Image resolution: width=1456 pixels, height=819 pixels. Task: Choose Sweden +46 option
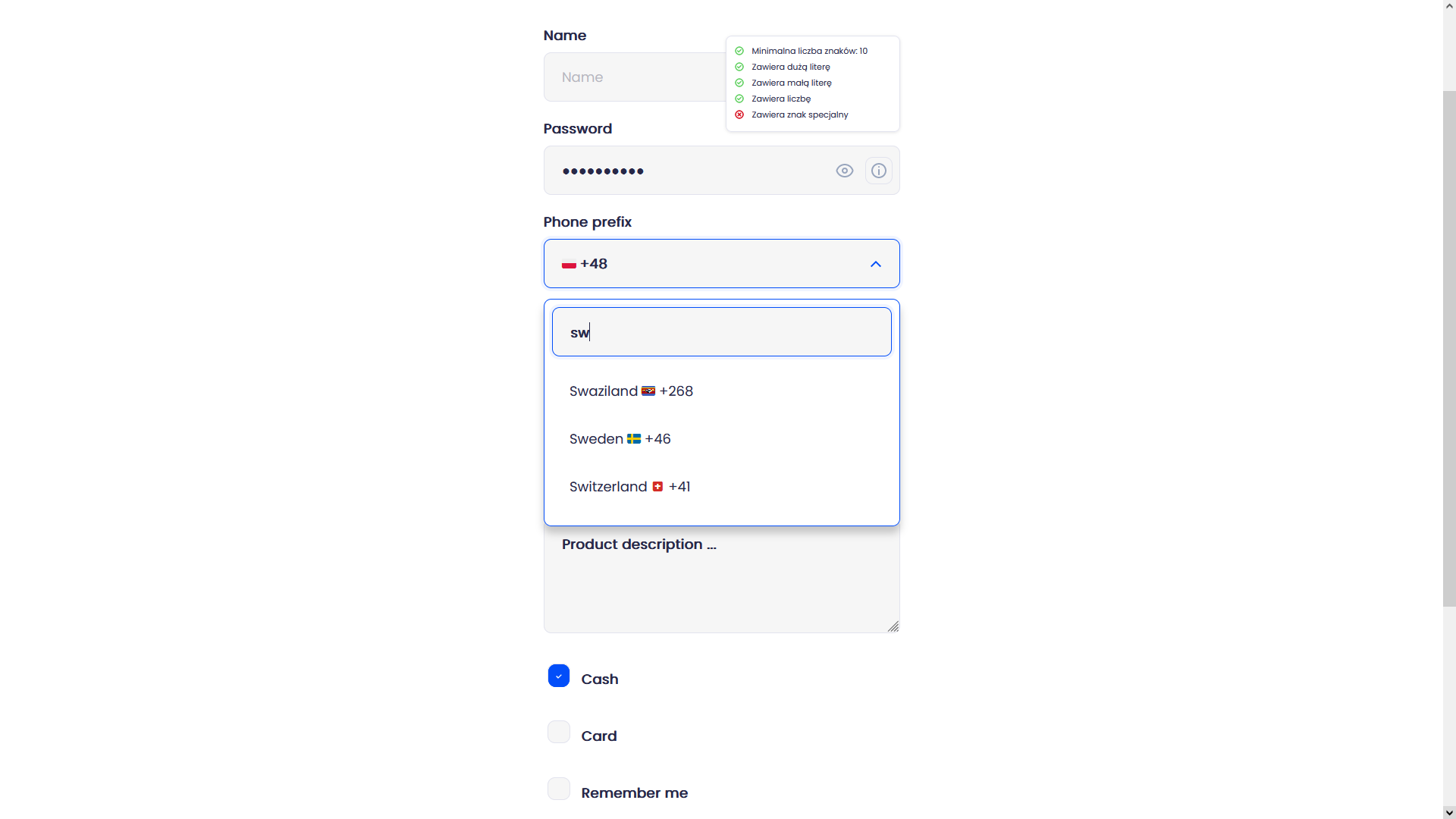(620, 439)
